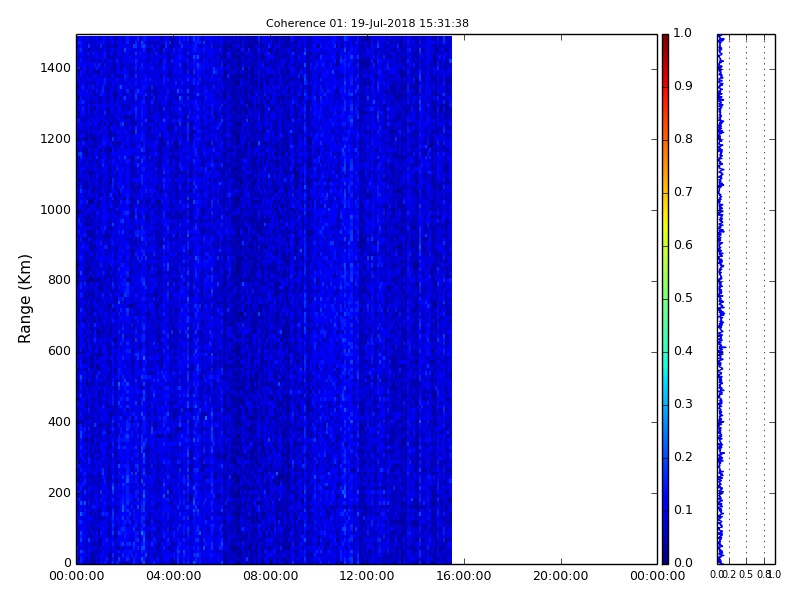800x600 pixels.
Task: Click the 20:00:00 time axis label
Action: 561,576
